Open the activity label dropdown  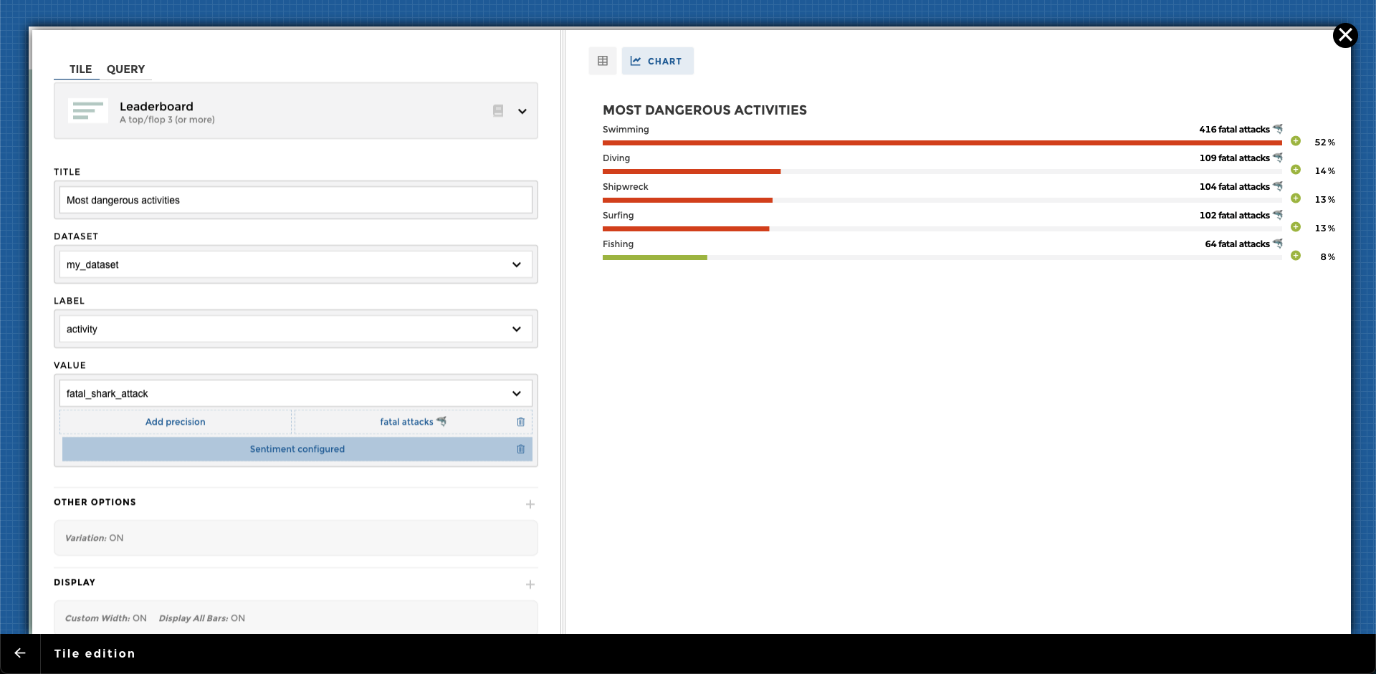coord(296,329)
